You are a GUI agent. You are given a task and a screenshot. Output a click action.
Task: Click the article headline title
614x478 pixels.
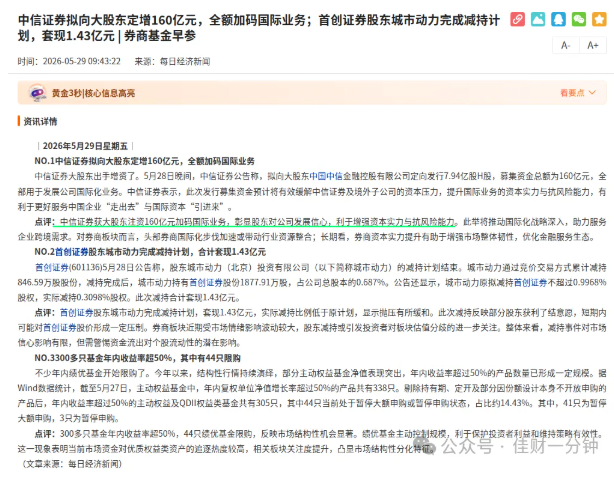(258, 28)
